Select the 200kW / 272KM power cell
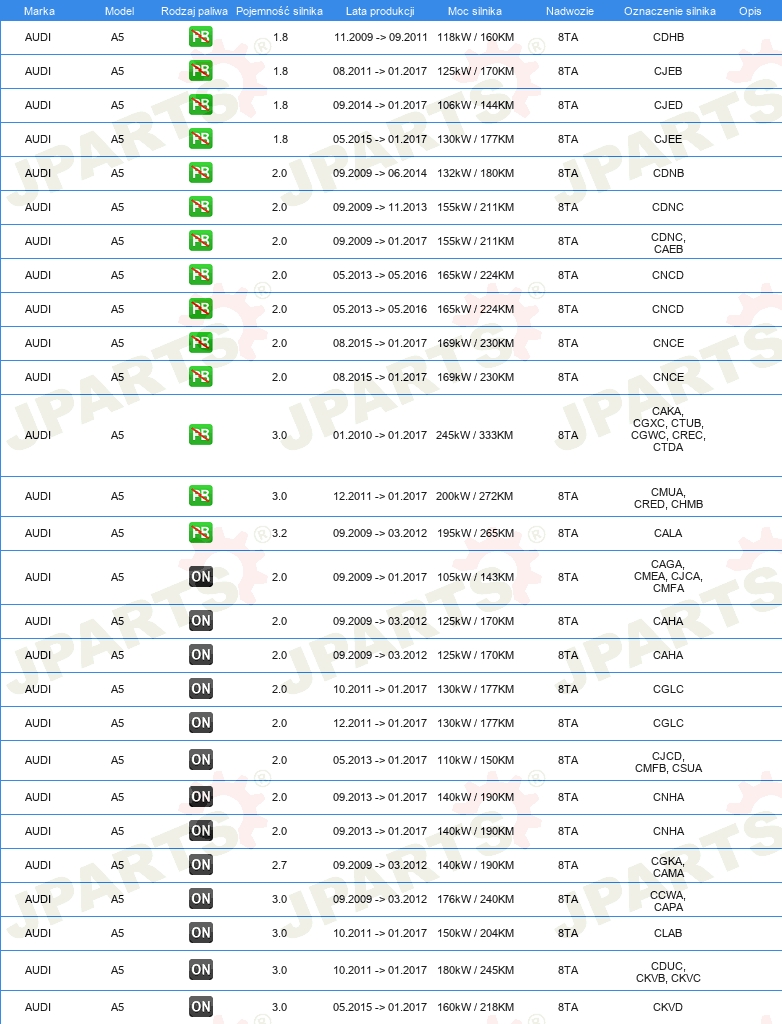Viewport: 782px width, 1024px height. tap(475, 496)
